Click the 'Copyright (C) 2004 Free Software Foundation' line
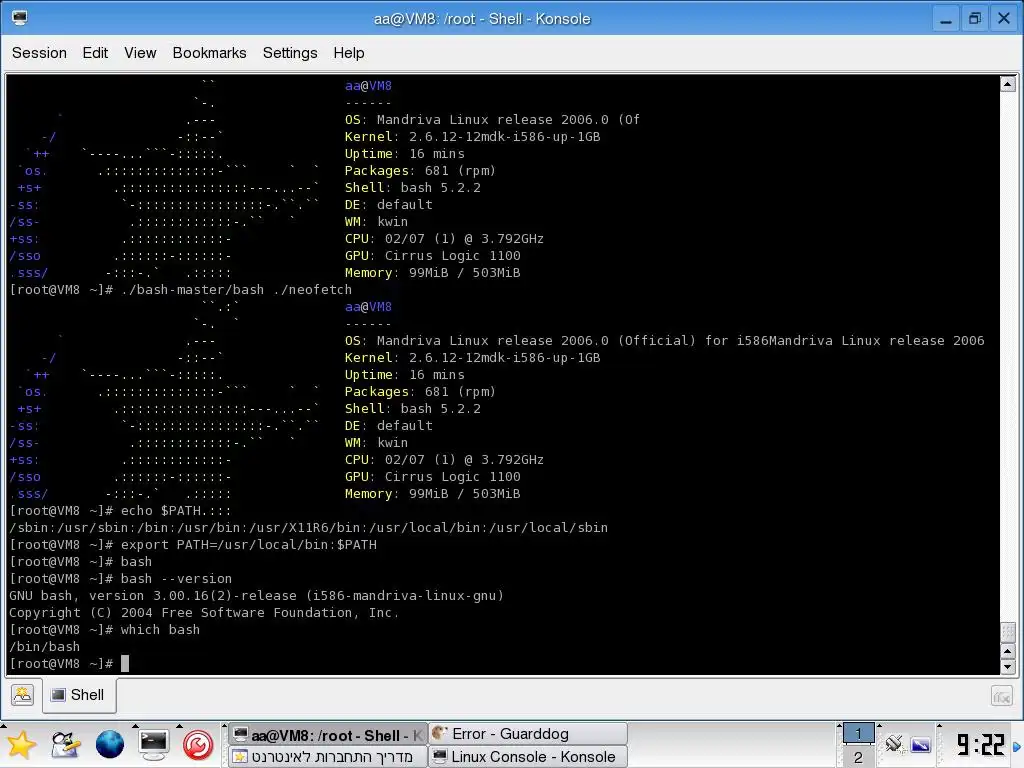This screenshot has height=768, width=1024. [x=204, y=613]
